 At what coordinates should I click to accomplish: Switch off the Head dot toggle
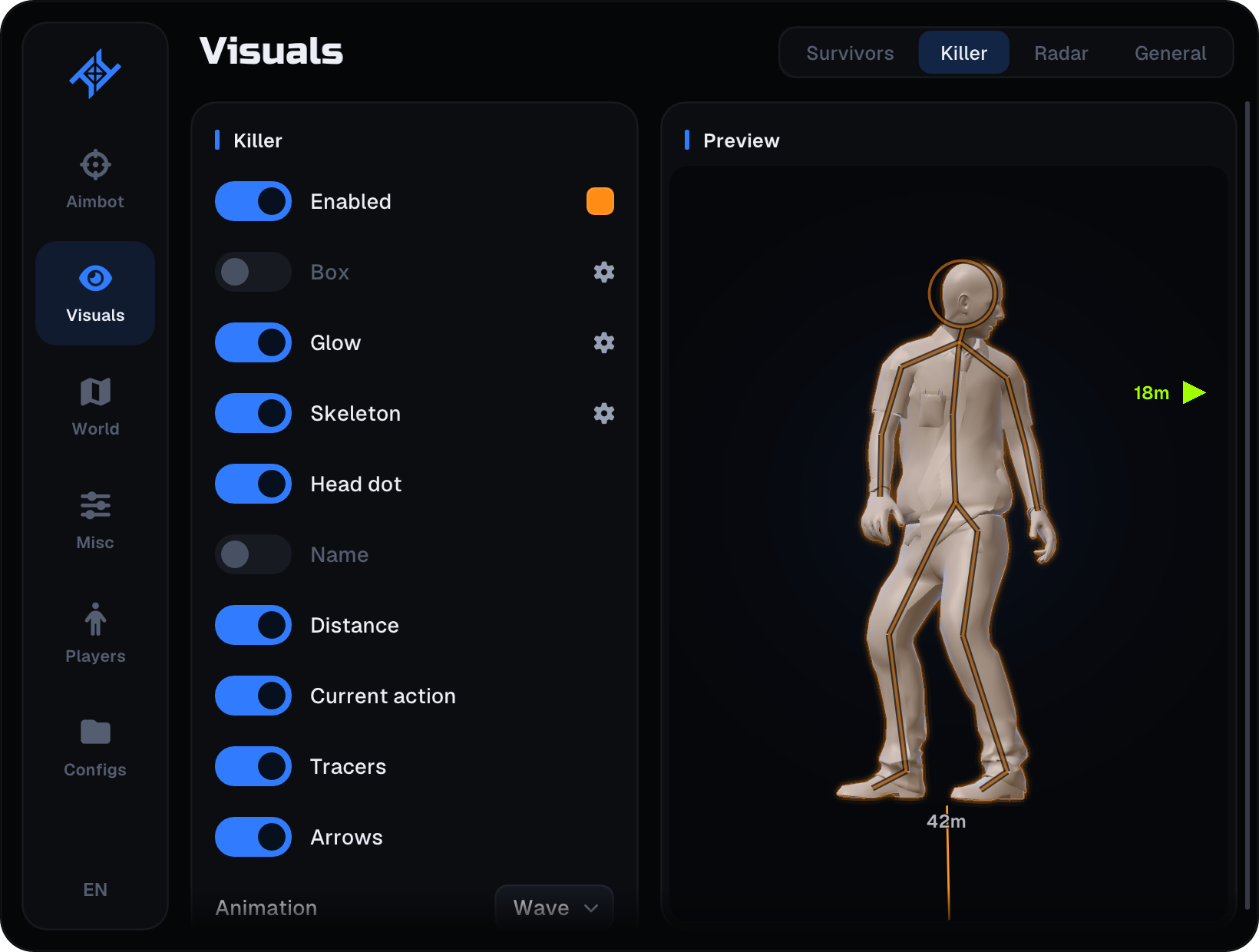tap(253, 484)
